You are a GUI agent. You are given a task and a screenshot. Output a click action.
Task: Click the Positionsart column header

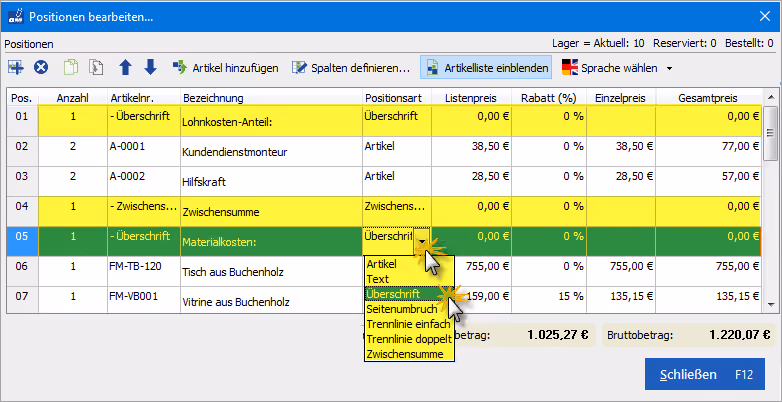point(396,98)
